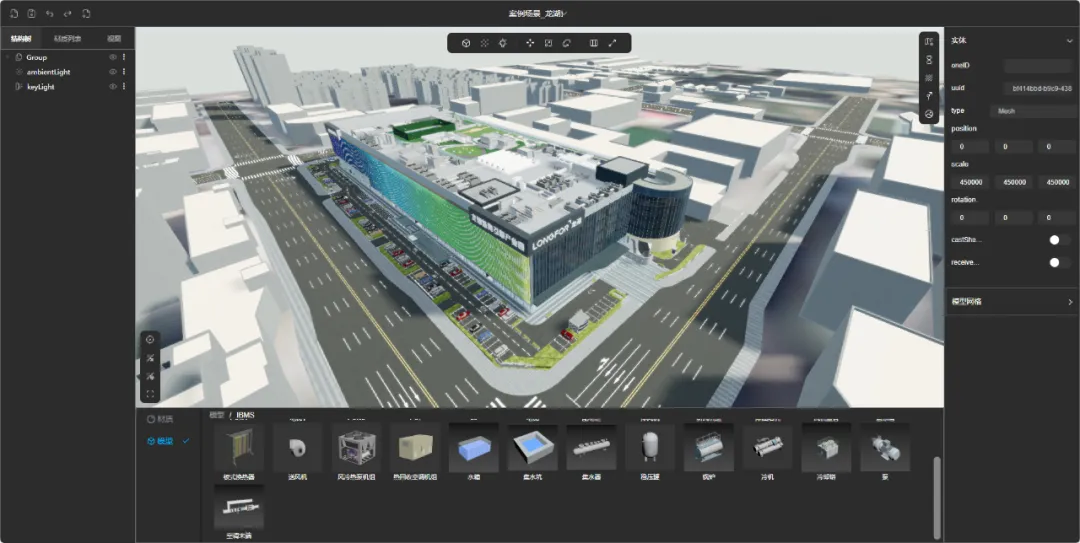Switch to the third tab in left panel
The height and width of the screenshot is (543, 1080).
[113, 39]
